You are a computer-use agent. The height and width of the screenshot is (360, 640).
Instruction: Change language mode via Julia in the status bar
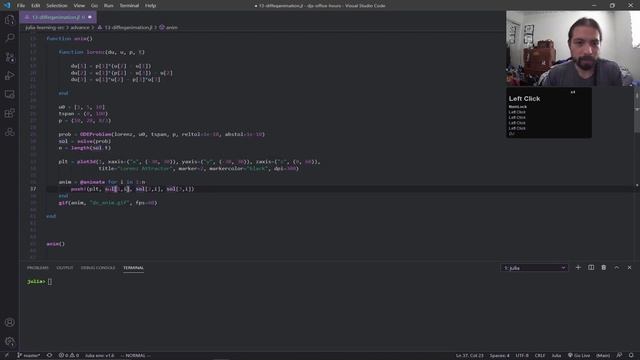pos(556,356)
